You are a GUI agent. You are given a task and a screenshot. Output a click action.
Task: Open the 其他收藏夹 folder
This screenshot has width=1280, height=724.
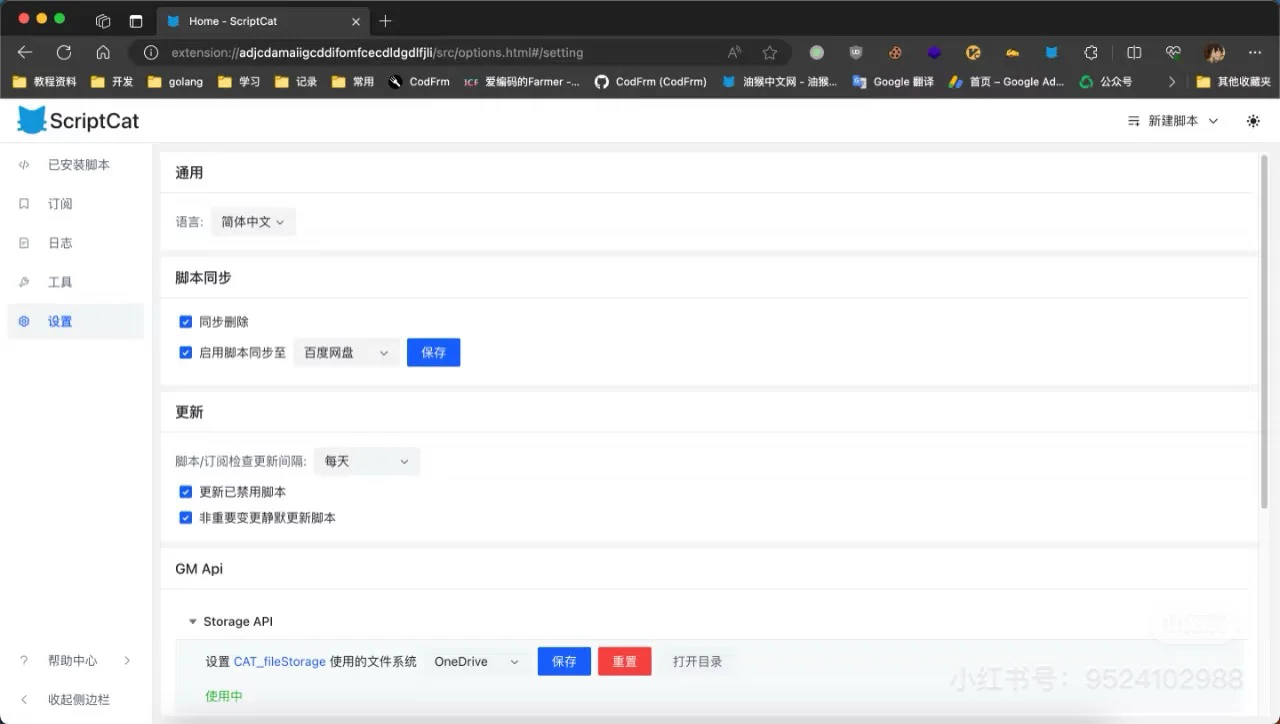pos(1233,82)
